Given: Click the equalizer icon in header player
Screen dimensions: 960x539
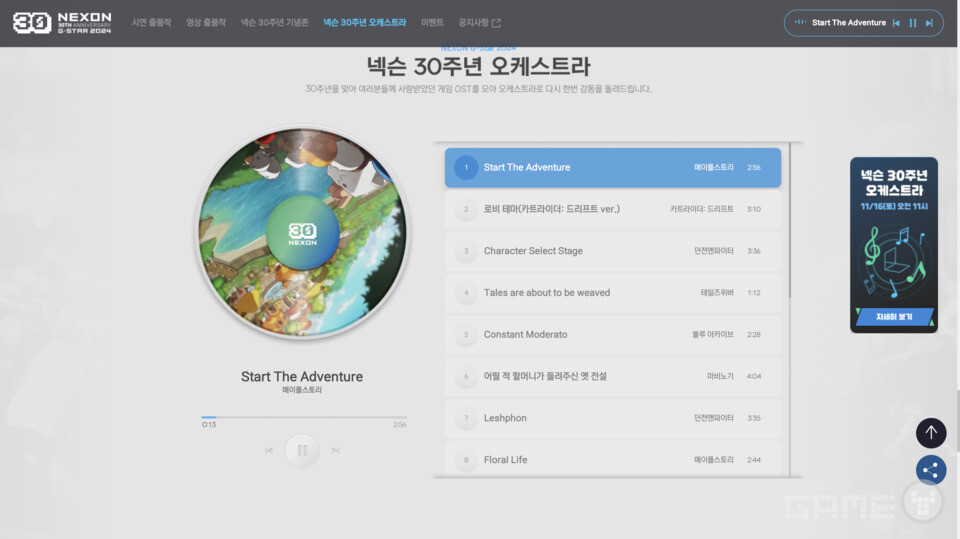Looking at the screenshot, I should point(800,22).
